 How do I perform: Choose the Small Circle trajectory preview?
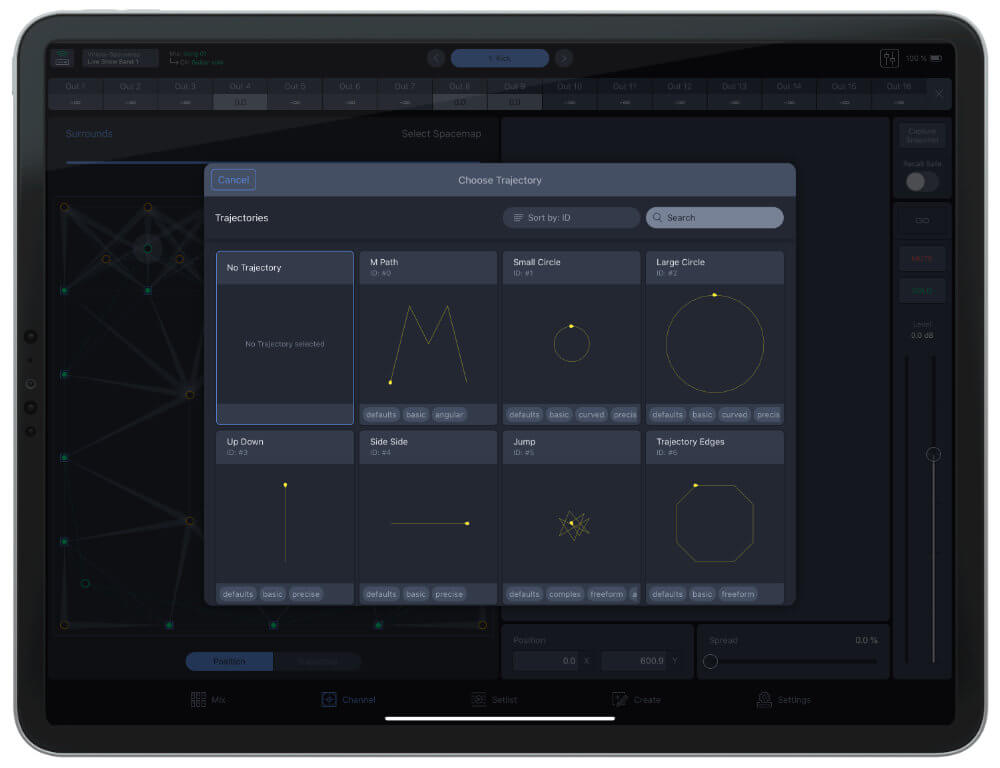(571, 344)
